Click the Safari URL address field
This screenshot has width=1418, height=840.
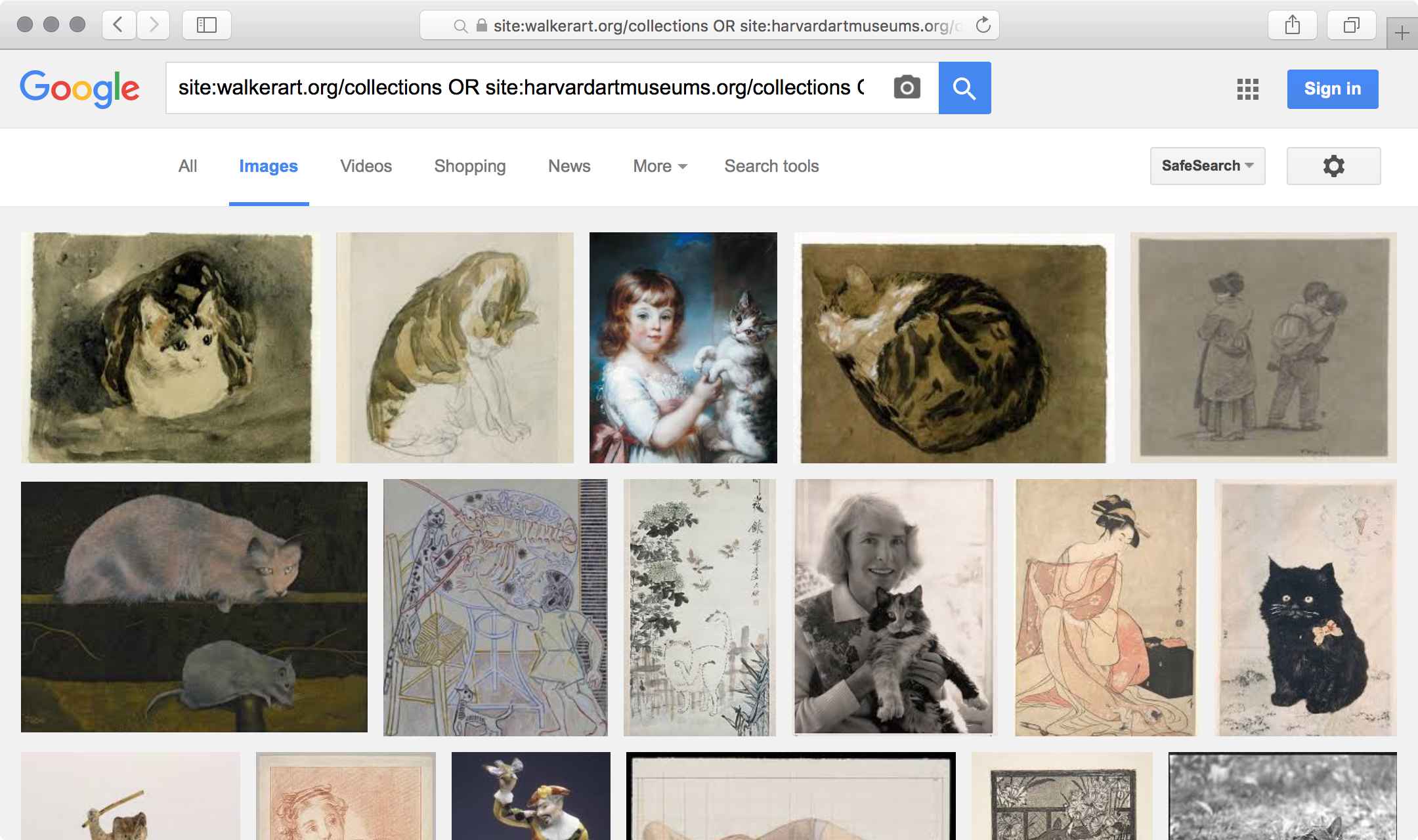point(709,25)
